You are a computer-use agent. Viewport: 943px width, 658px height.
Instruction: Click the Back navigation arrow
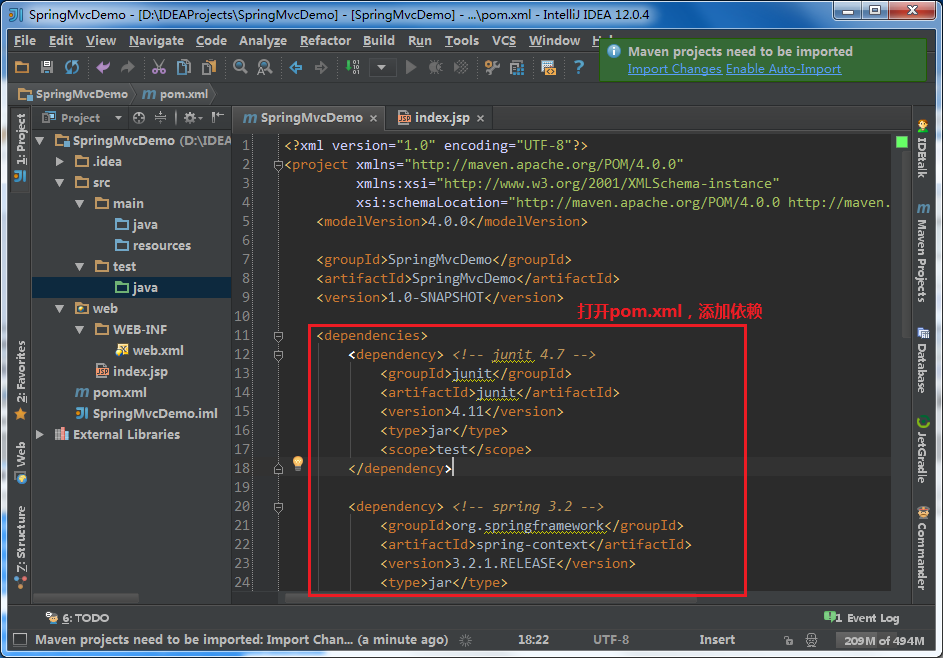(296, 67)
